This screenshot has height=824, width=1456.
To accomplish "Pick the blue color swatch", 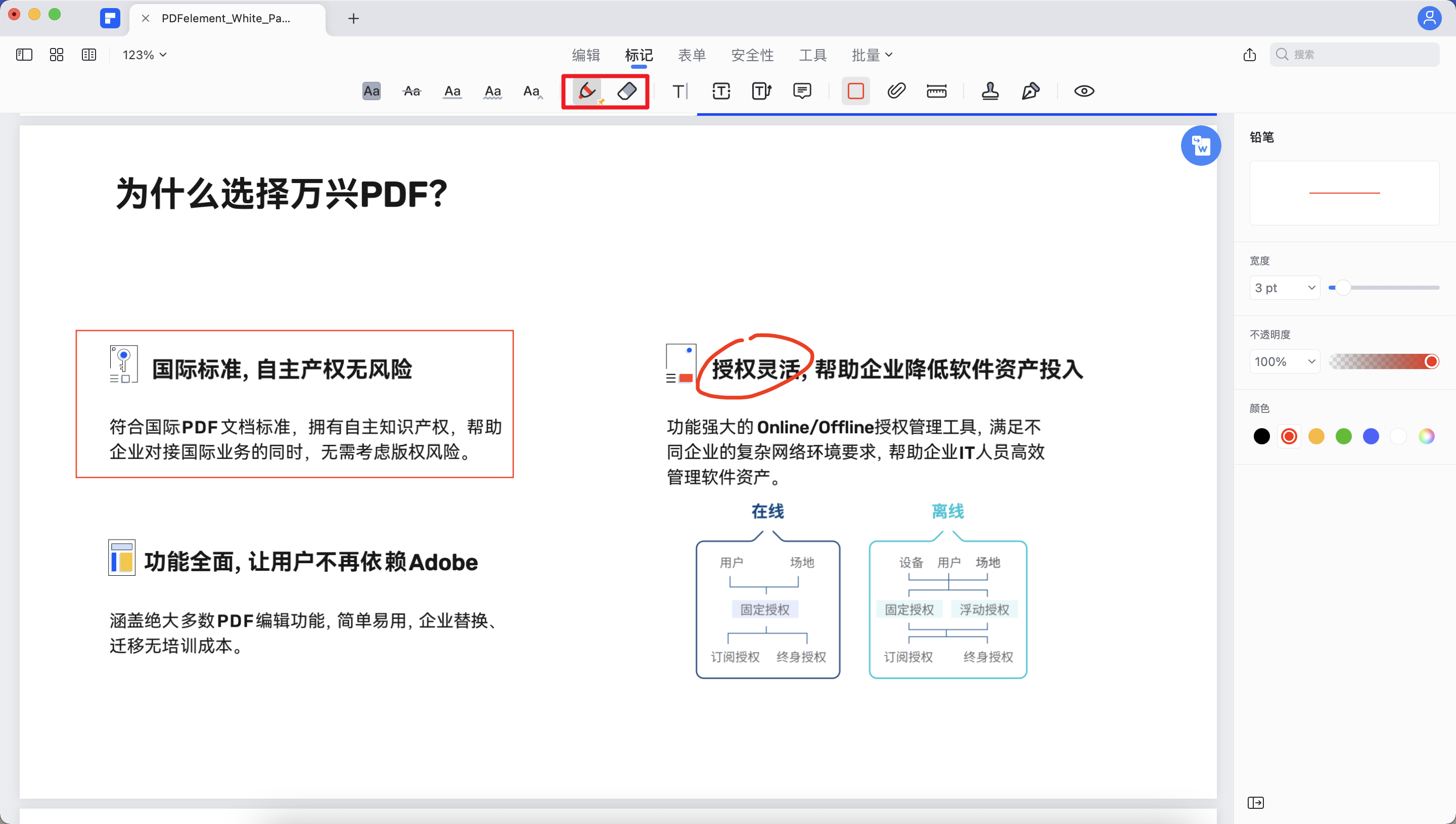I will 1371,436.
